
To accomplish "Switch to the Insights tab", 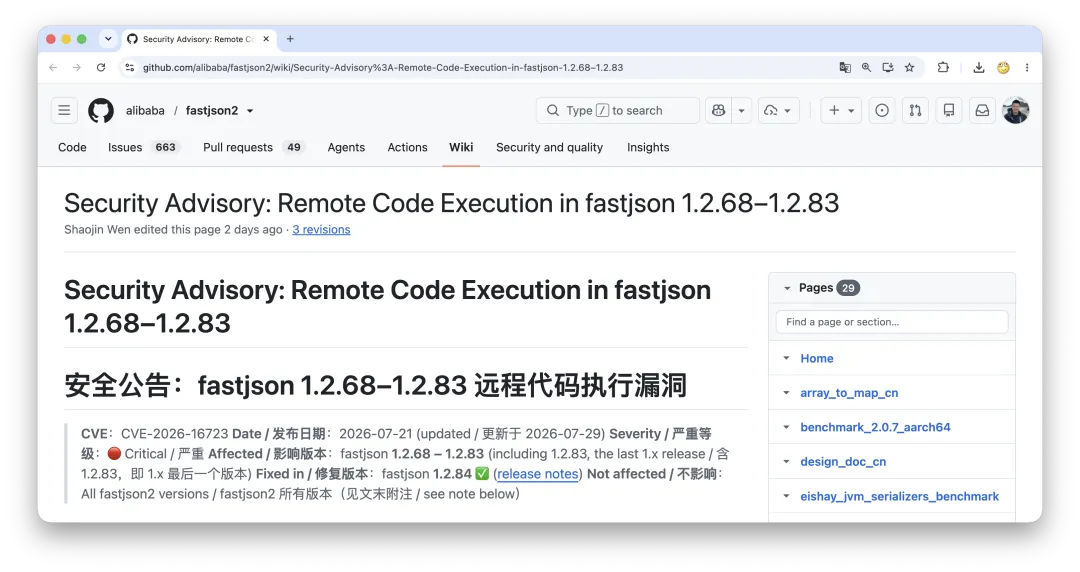I will (648, 147).
